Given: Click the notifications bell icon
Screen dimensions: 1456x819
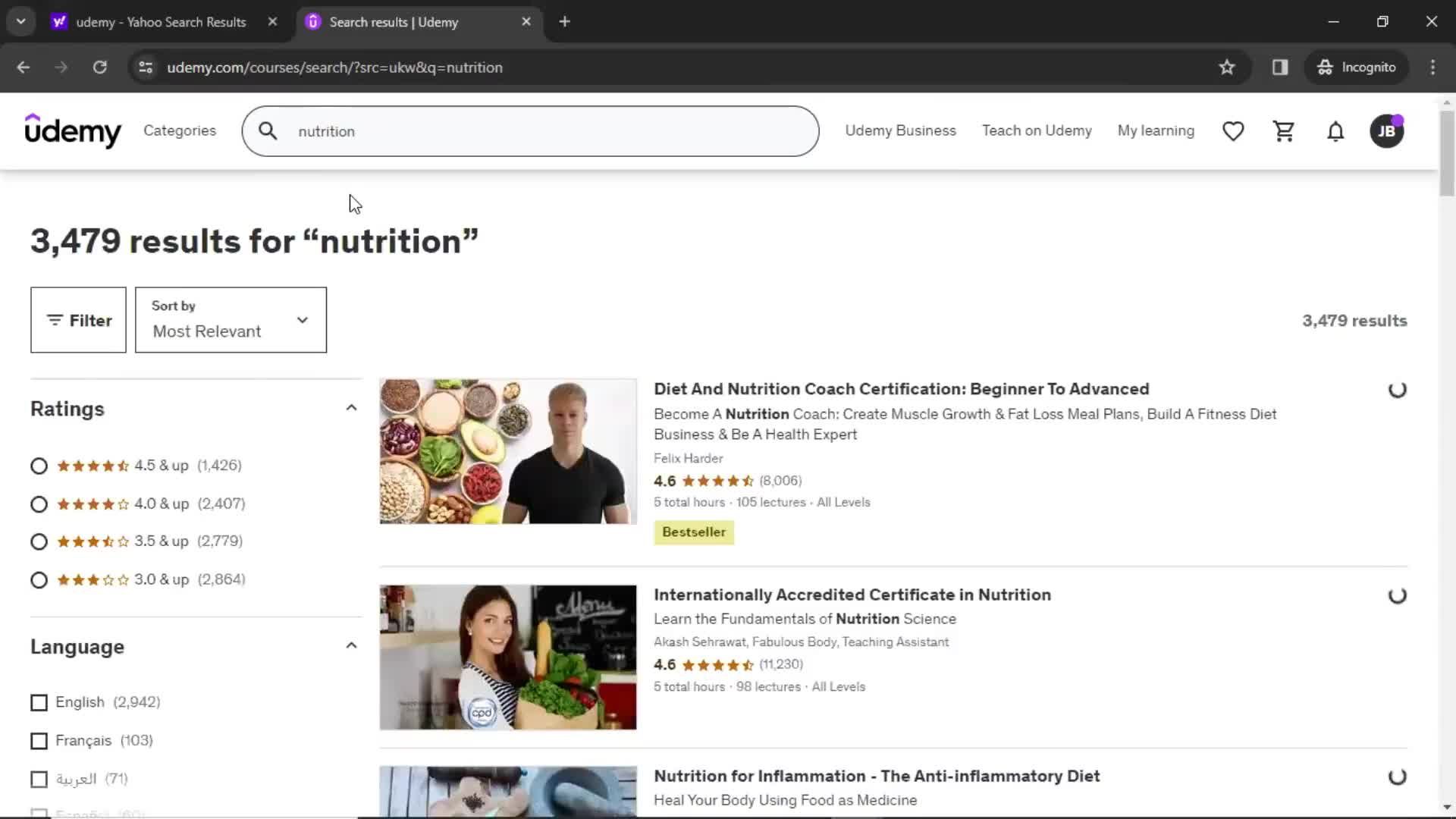Looking at the screenshot, I should click(1336, 131).
